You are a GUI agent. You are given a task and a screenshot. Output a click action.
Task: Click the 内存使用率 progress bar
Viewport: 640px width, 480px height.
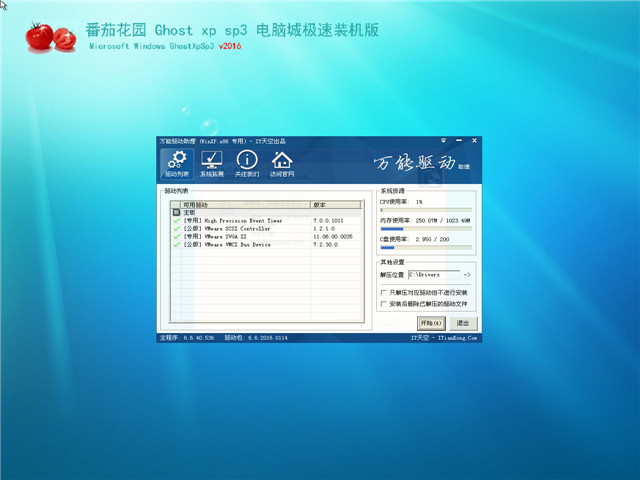(x=426, y=229)
